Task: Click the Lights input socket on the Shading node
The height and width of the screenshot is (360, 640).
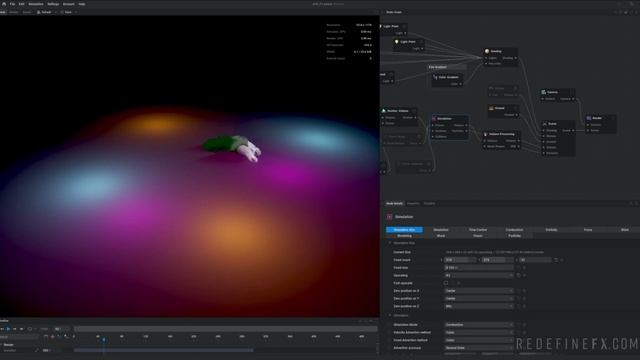Action: (x=486, y=58)
